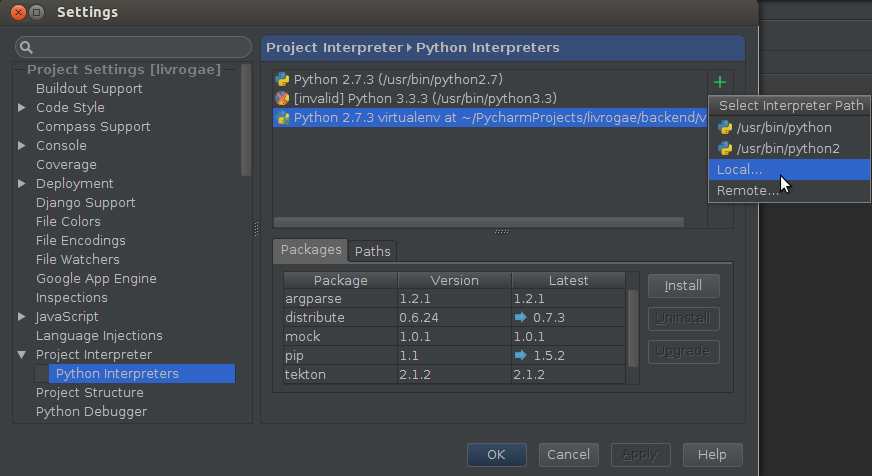Viewport: 872px width, 476px height.
Task: Select the mock package row
Action: [x=454, y=336]
